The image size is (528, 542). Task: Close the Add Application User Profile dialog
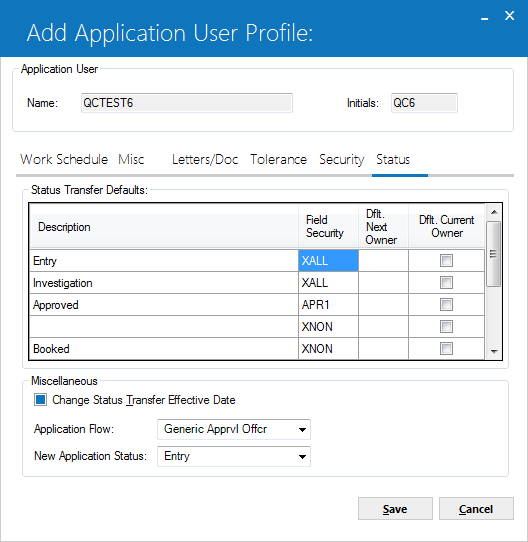[x=509, y=16]
